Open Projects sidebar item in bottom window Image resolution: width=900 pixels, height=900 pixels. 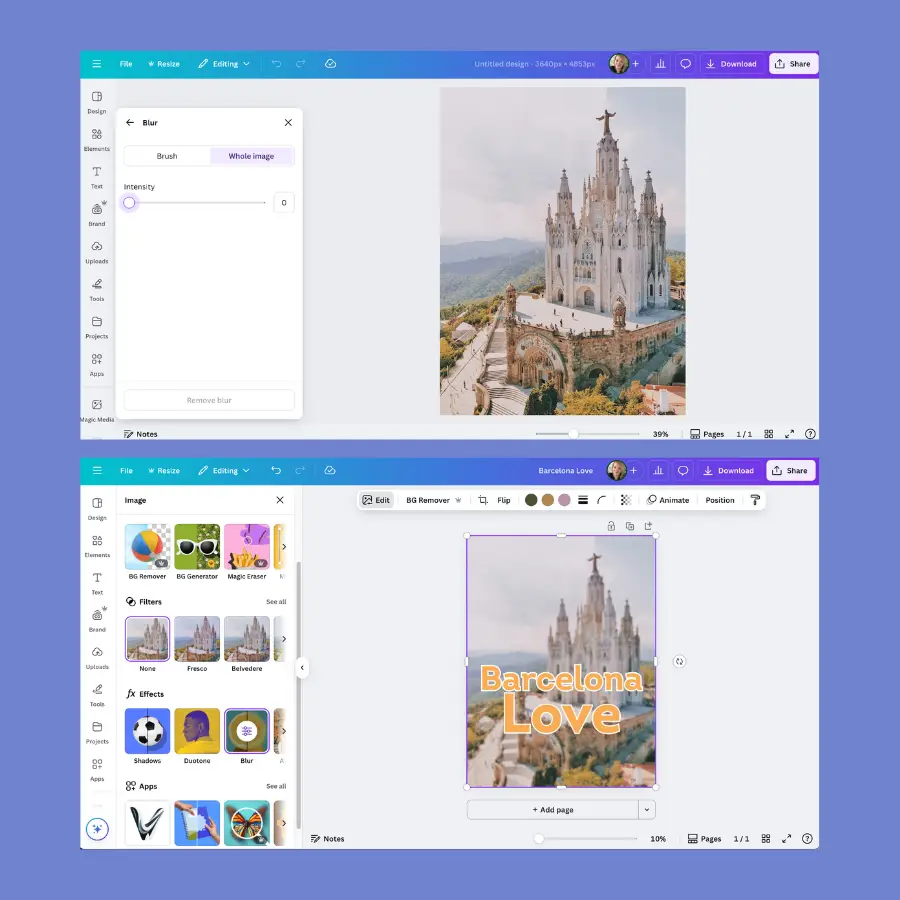tap(97, 732)
